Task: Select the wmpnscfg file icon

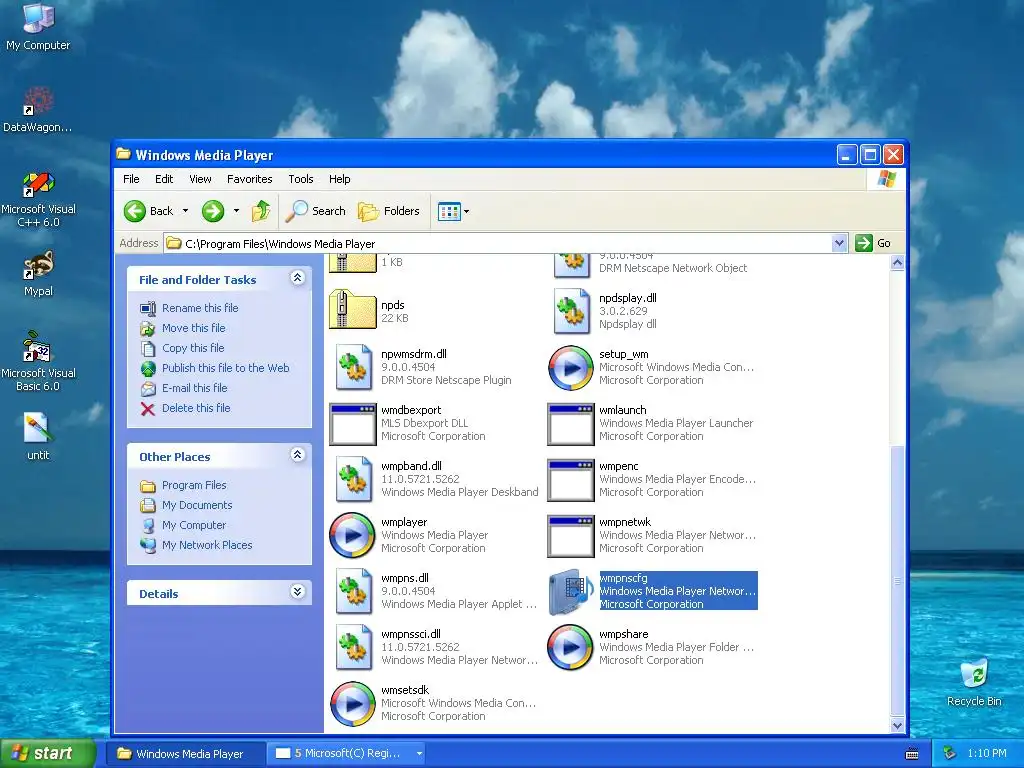Action: click(571, 592)
